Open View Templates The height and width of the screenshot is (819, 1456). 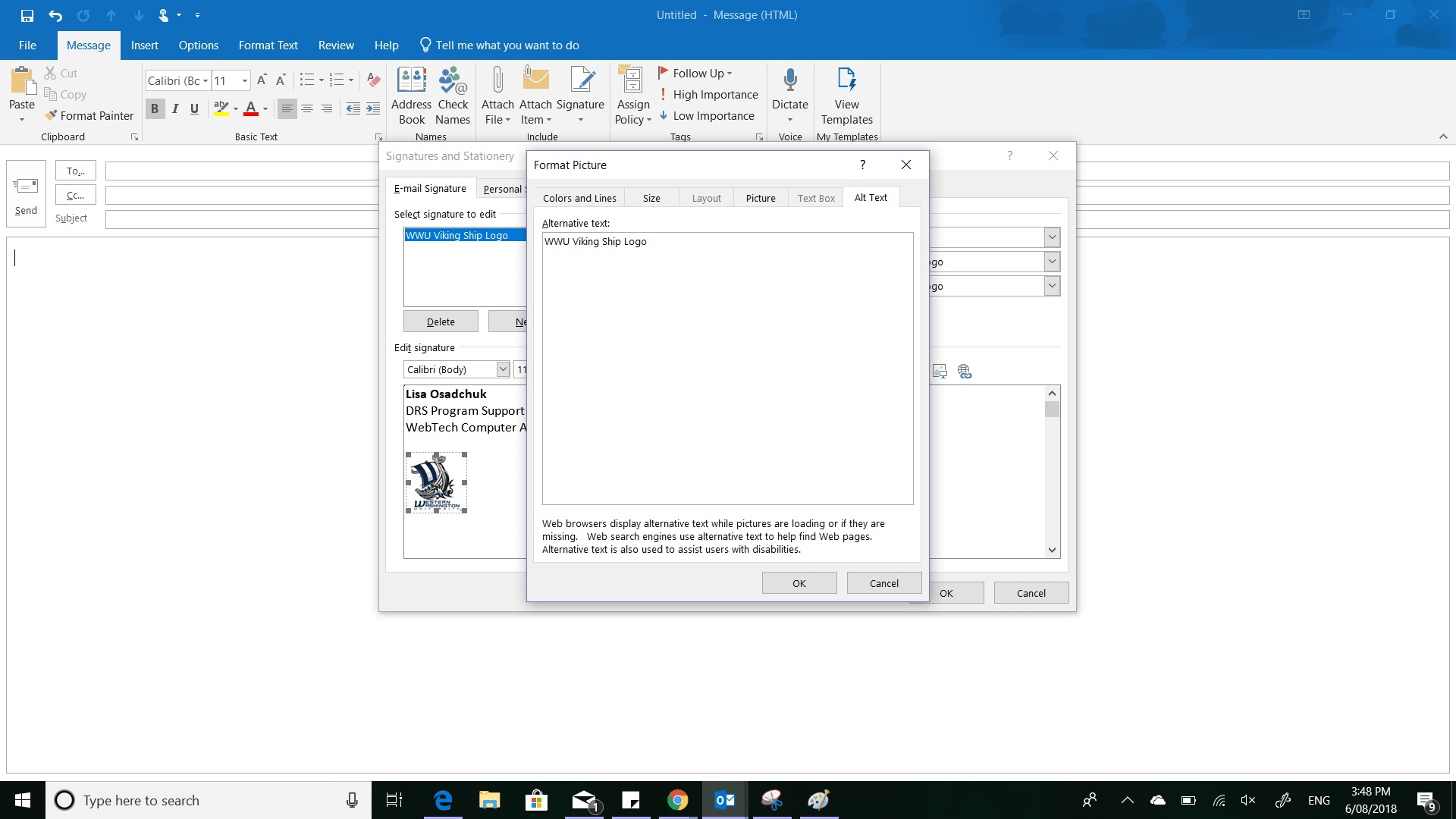click(x=847, y=96)
